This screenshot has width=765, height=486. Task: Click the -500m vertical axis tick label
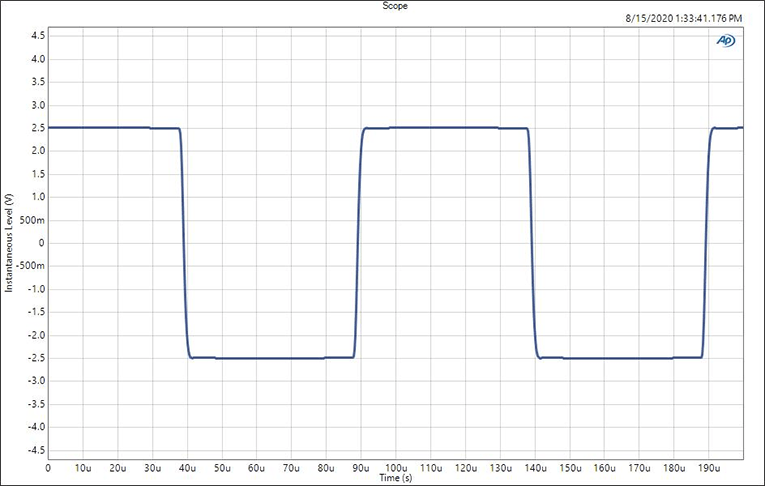[30, 266]
